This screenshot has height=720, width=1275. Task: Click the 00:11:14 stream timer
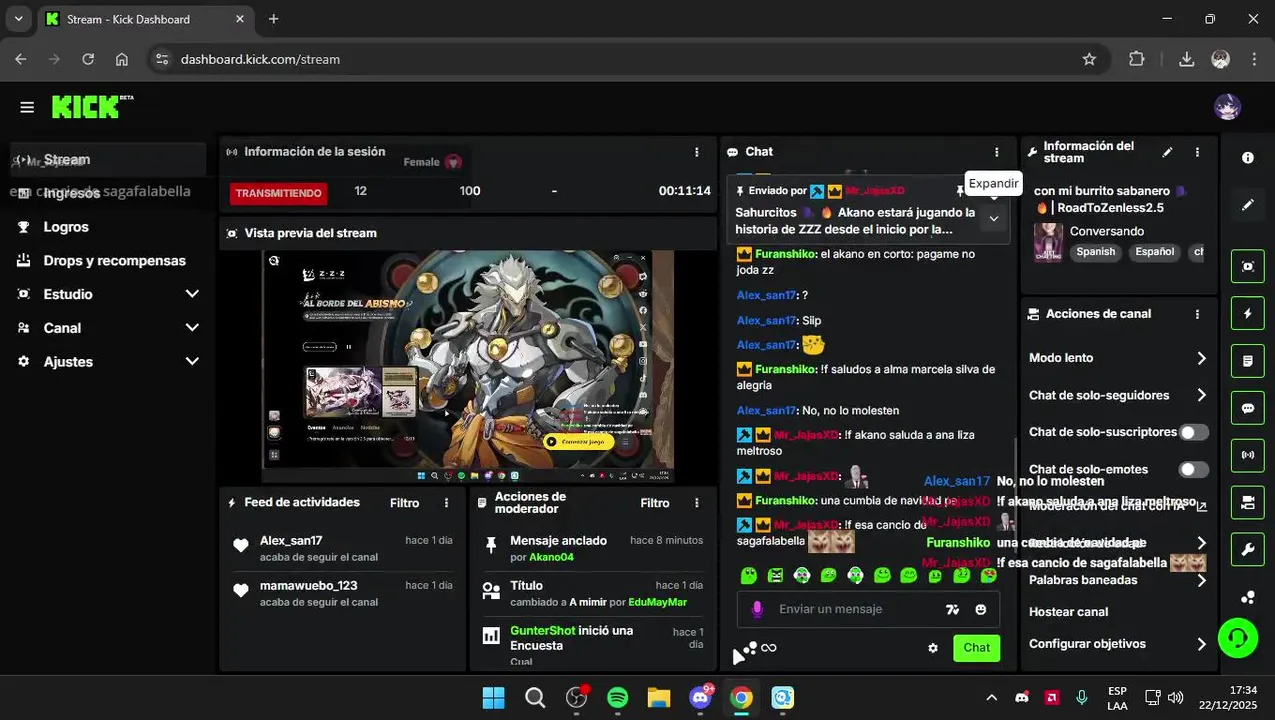tap(684, 191)
